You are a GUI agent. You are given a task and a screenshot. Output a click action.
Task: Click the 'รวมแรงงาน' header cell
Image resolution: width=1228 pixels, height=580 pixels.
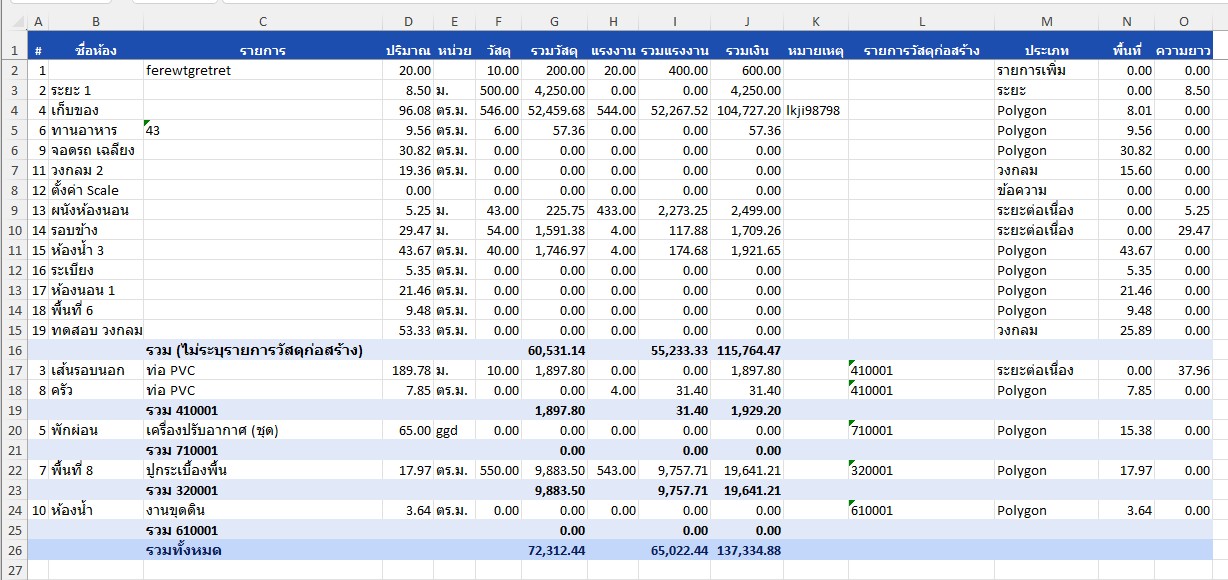click(x=675, y=50)
